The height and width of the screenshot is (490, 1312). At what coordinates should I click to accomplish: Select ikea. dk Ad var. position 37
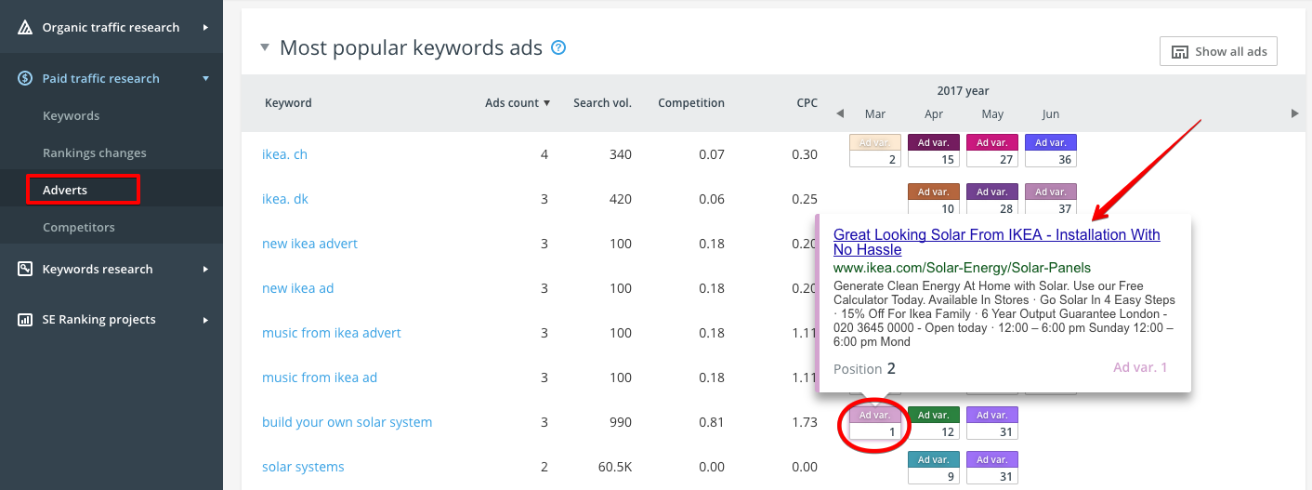(1050, 199)
